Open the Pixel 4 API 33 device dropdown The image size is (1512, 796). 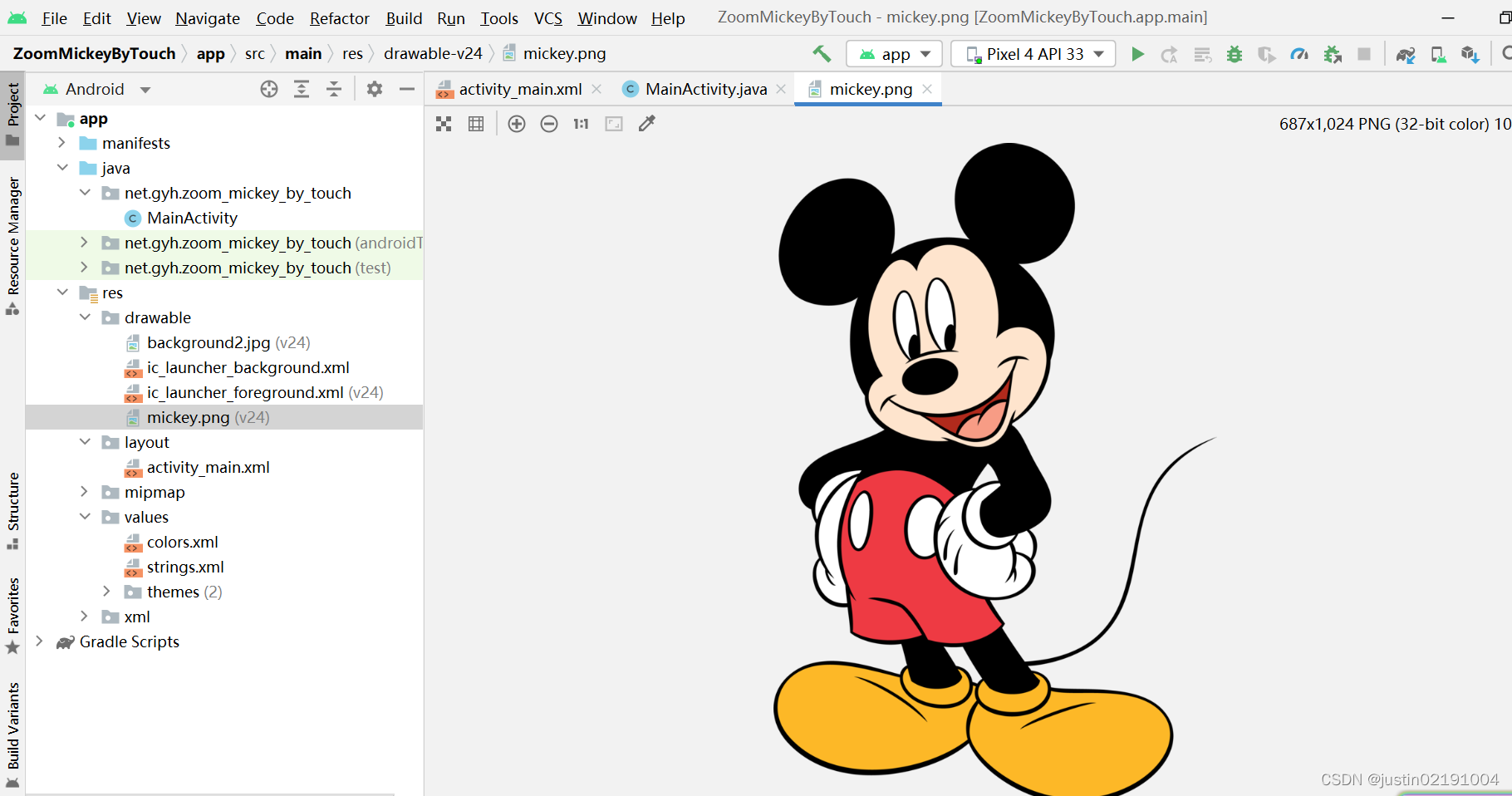tap(1033, 54)
